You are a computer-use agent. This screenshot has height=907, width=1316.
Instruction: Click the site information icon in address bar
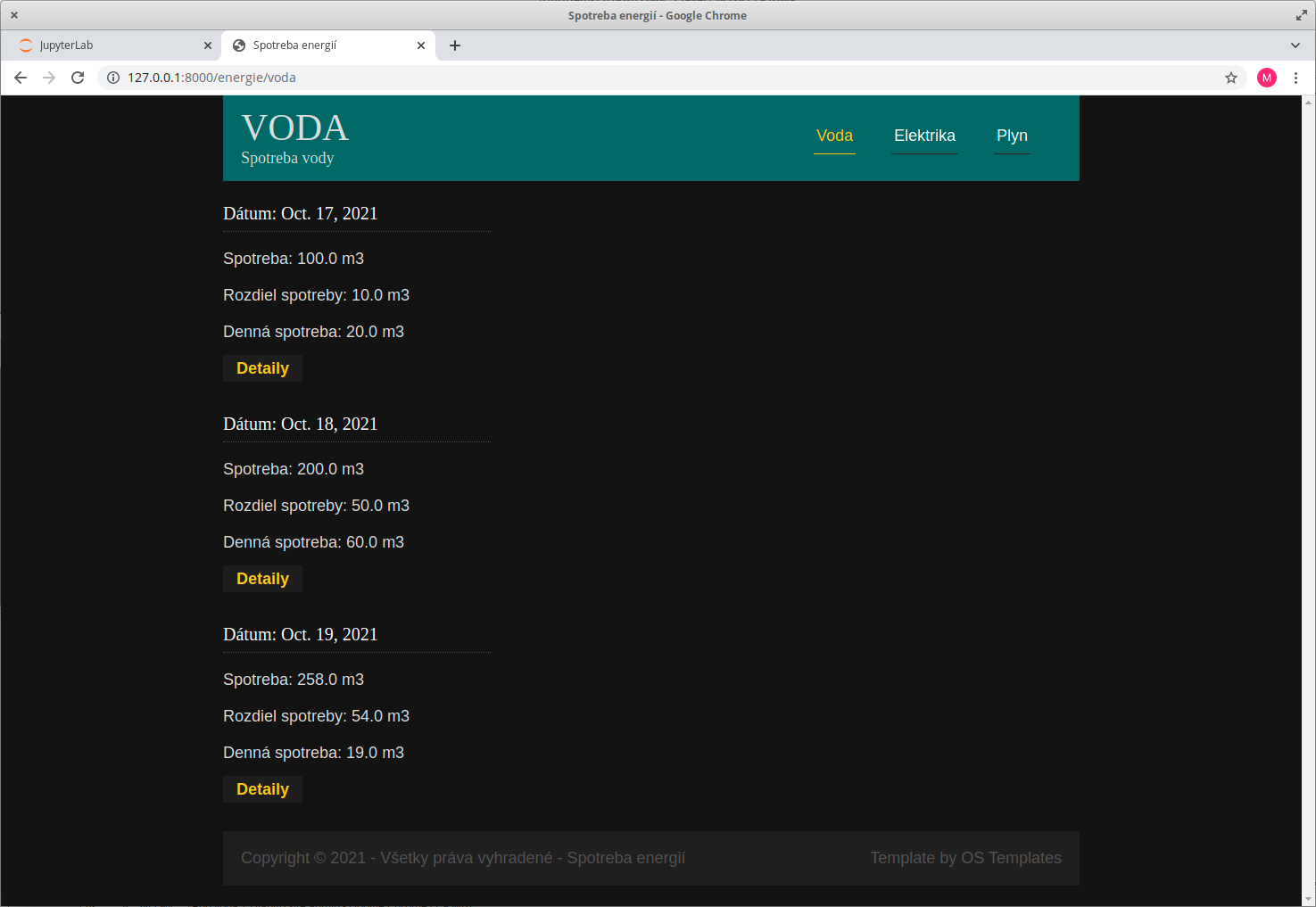tap(113, 78)
